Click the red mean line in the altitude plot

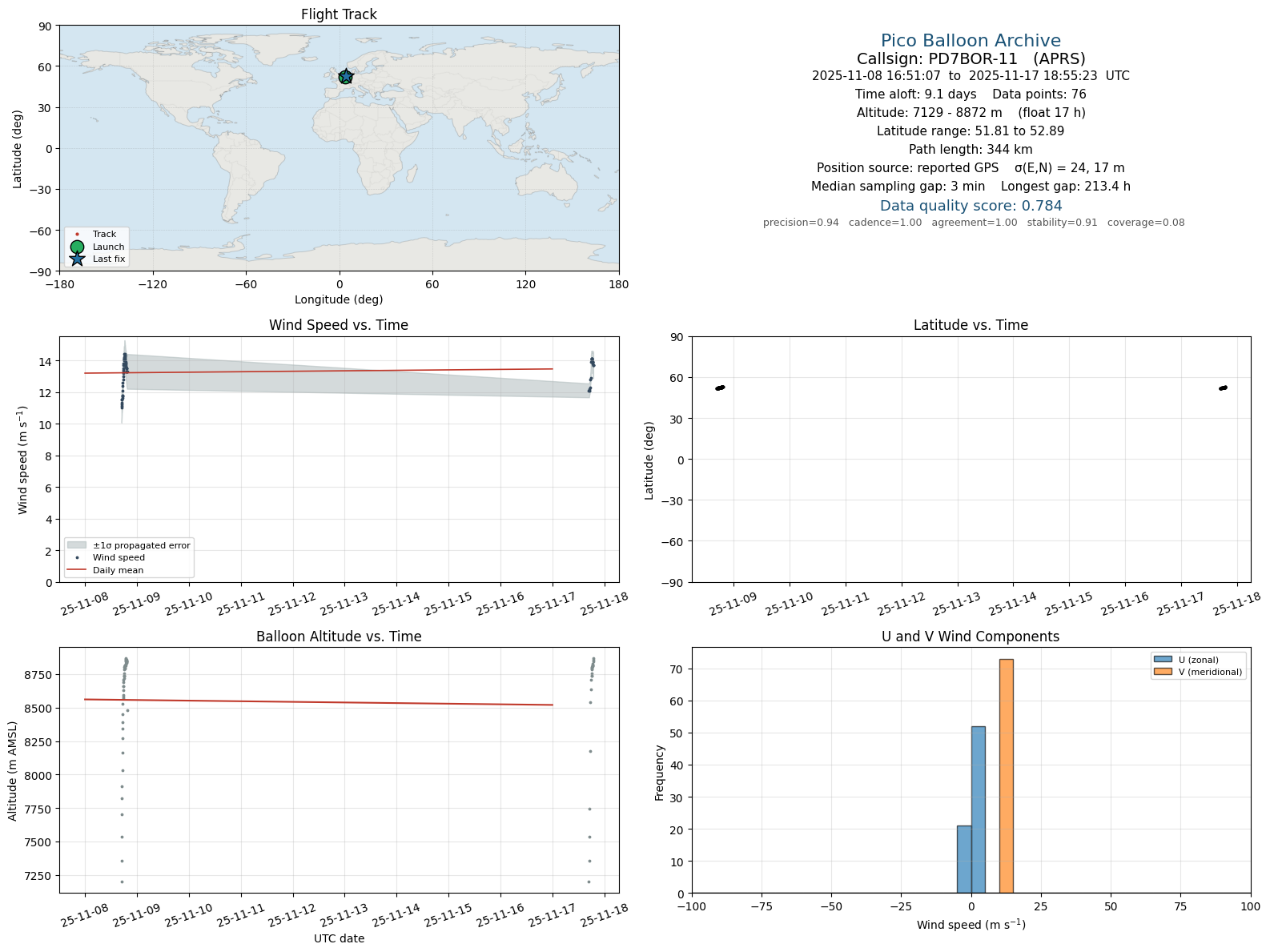click(319, 702)
